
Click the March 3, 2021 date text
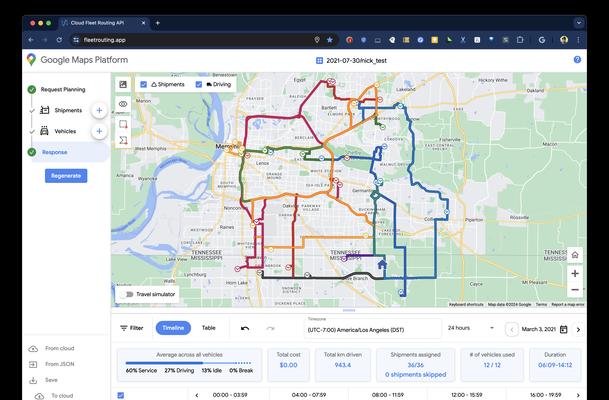pyautogui.click(x=538, y=329)
